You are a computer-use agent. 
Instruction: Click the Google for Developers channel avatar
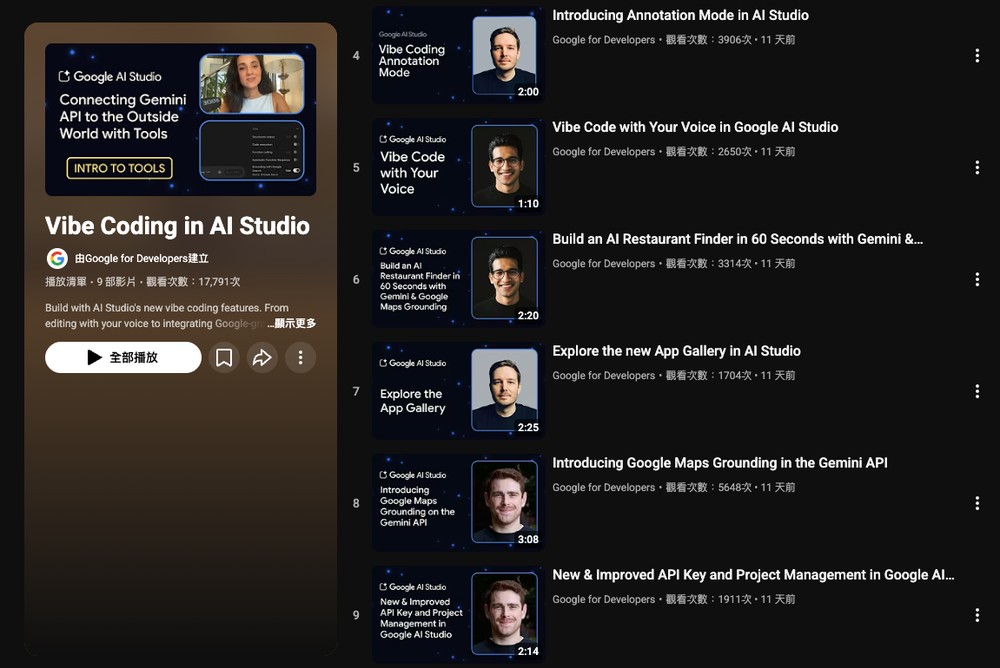[57, 257]
